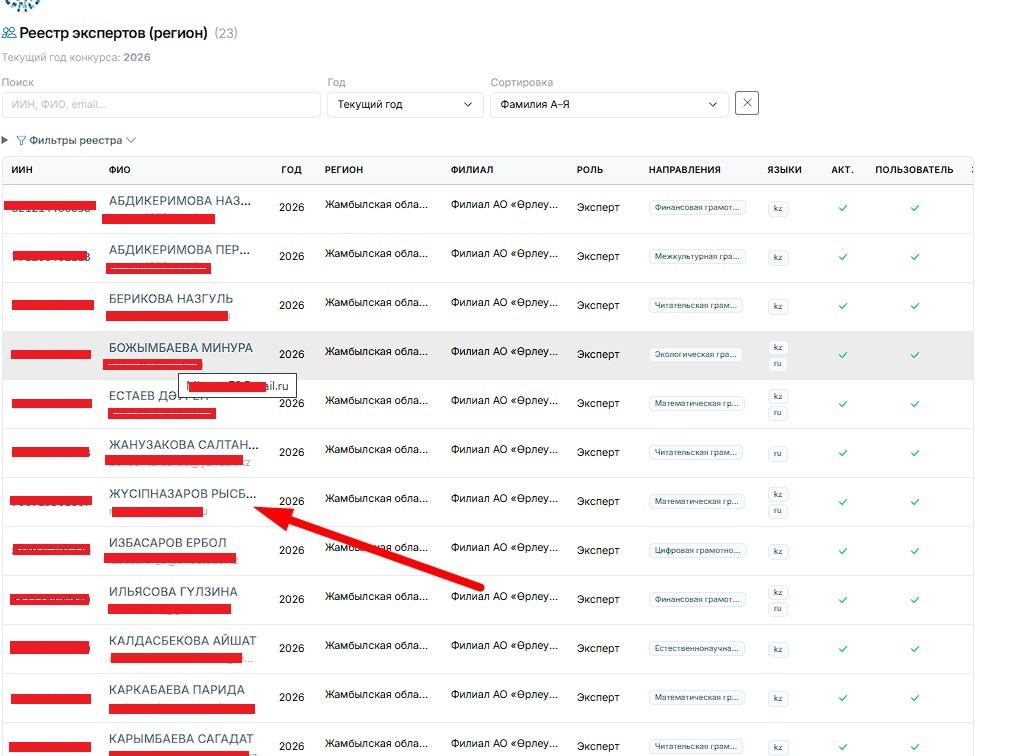
Task: Click КАРЫМБАЕВА САГАДАТ name
Action: [x=181, y=739]
